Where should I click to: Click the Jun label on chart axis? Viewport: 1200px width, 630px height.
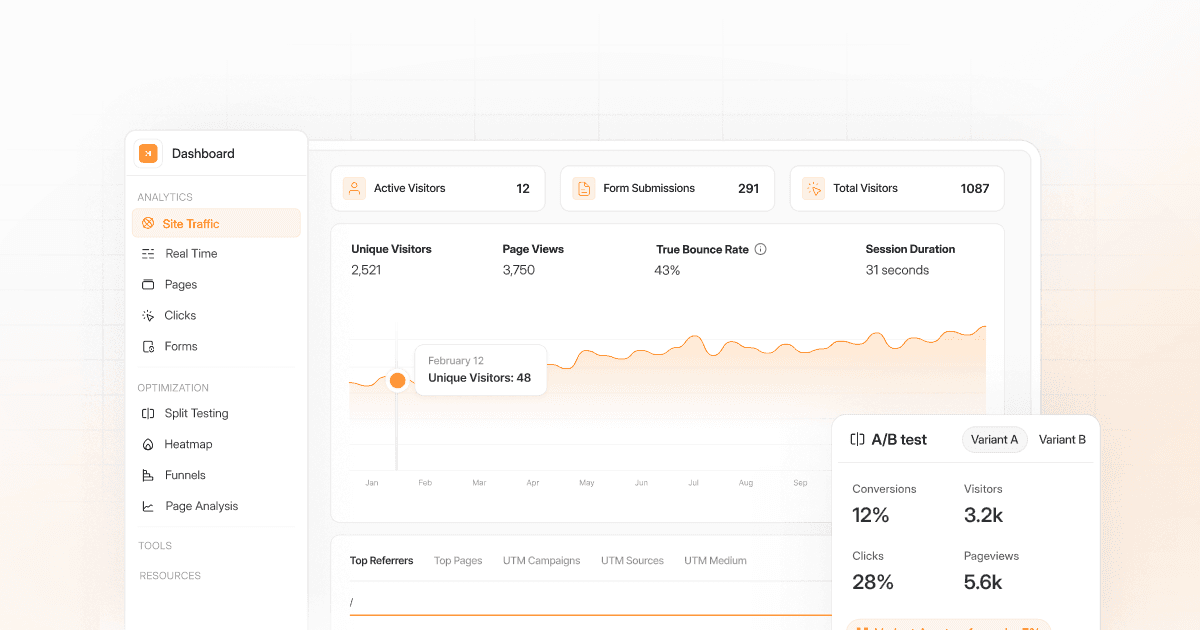tap(640, 483)
